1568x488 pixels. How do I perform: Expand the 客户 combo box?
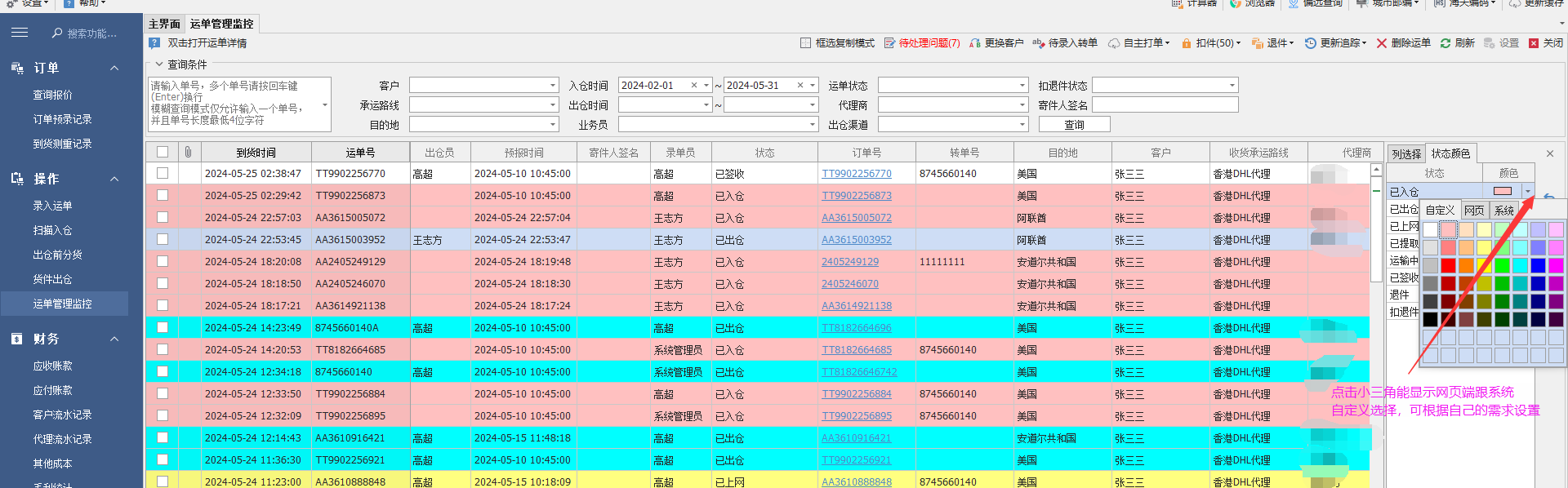tap(553, 86)
